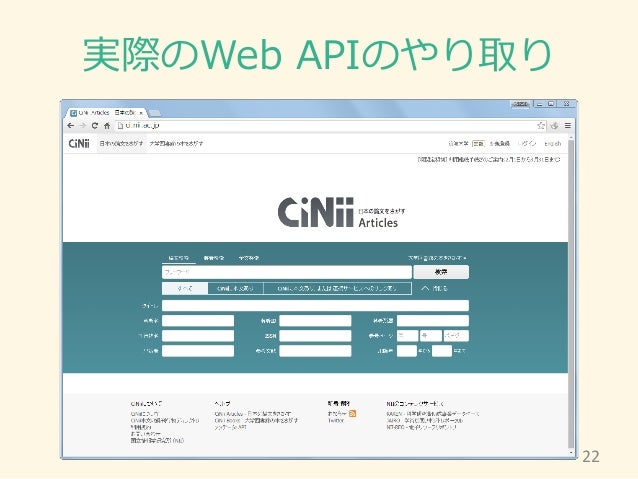
Task: Go back with the browser back arrow
Action: 70,126
